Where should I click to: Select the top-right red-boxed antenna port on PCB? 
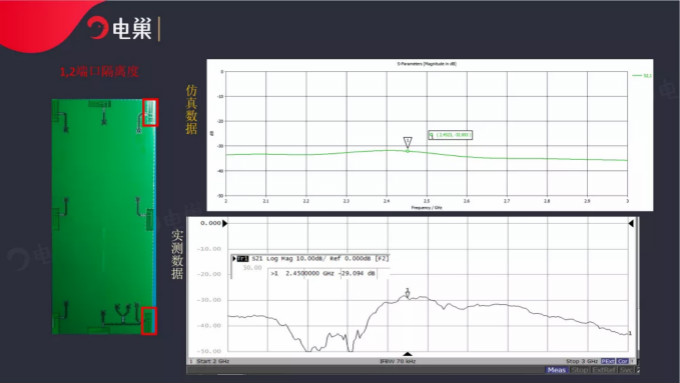(x=150, y=113)
